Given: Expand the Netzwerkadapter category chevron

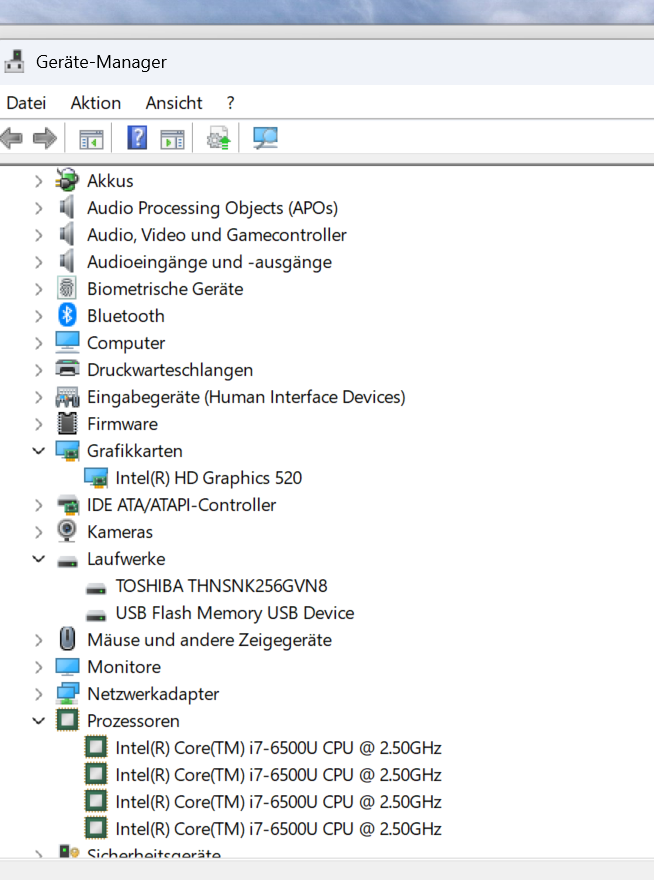Looking at the screenshot, I should coord(38,694).
